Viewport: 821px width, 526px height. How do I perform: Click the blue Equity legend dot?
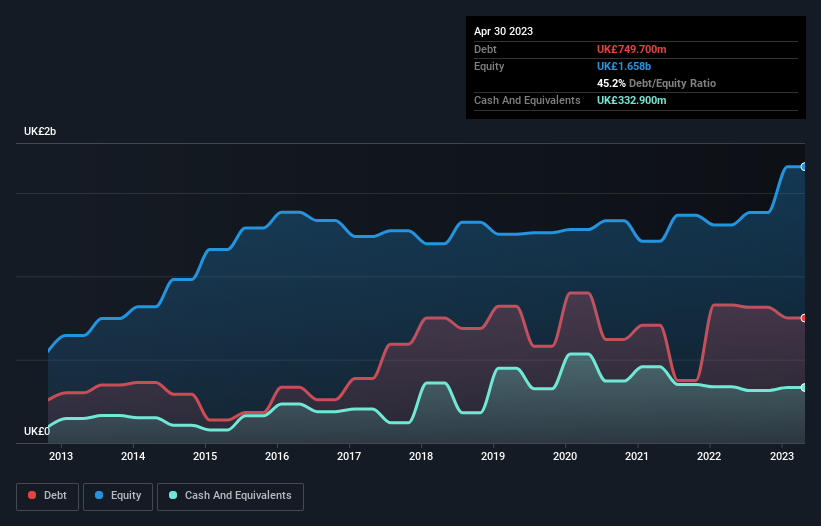coord(99,495)
